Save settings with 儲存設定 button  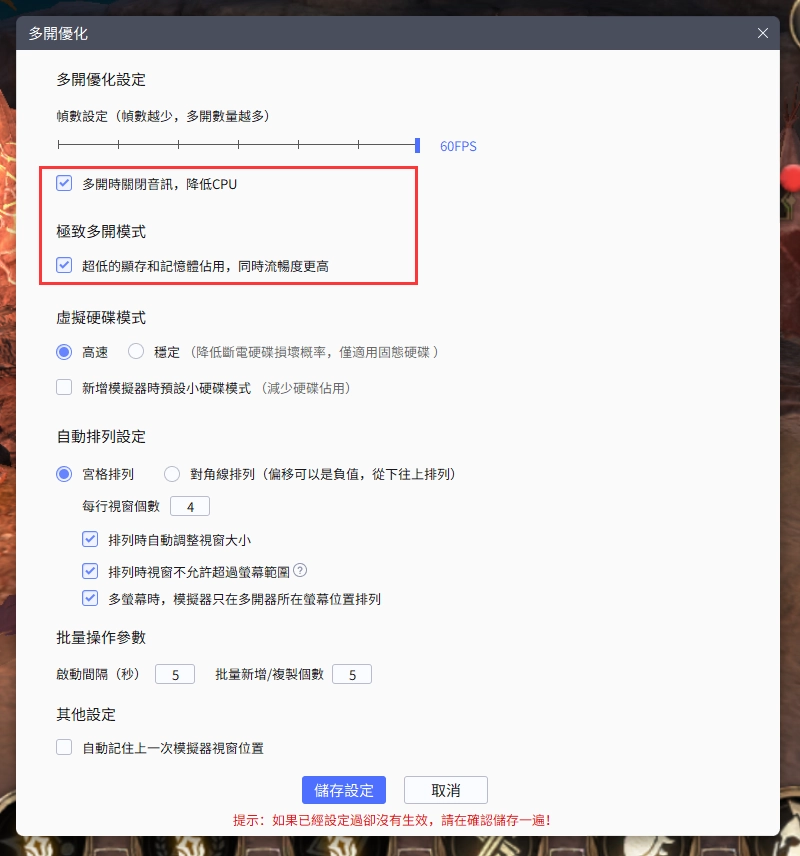coord(343,790)
